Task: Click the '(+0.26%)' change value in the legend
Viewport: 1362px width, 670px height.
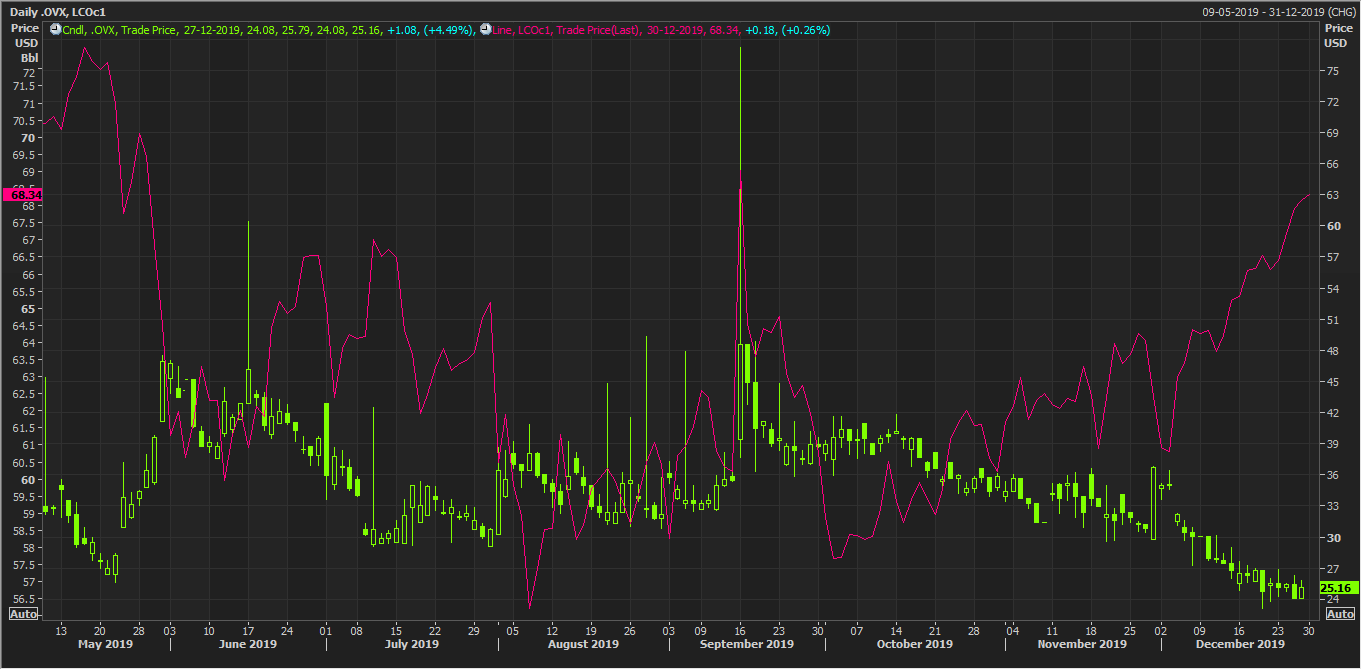Action: coord(804,30)
